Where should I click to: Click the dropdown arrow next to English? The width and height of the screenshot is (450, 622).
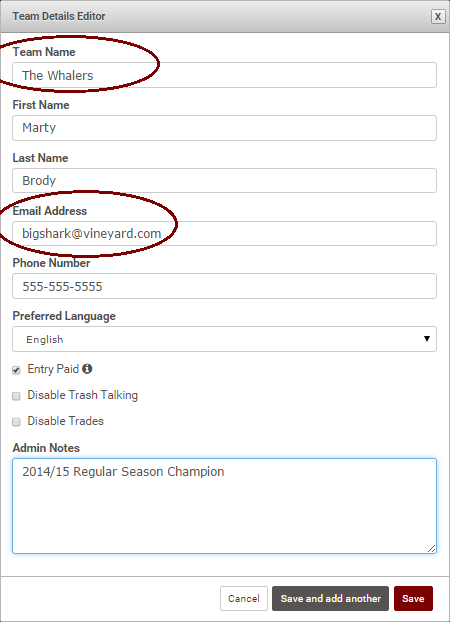click(x=427, y=339)
